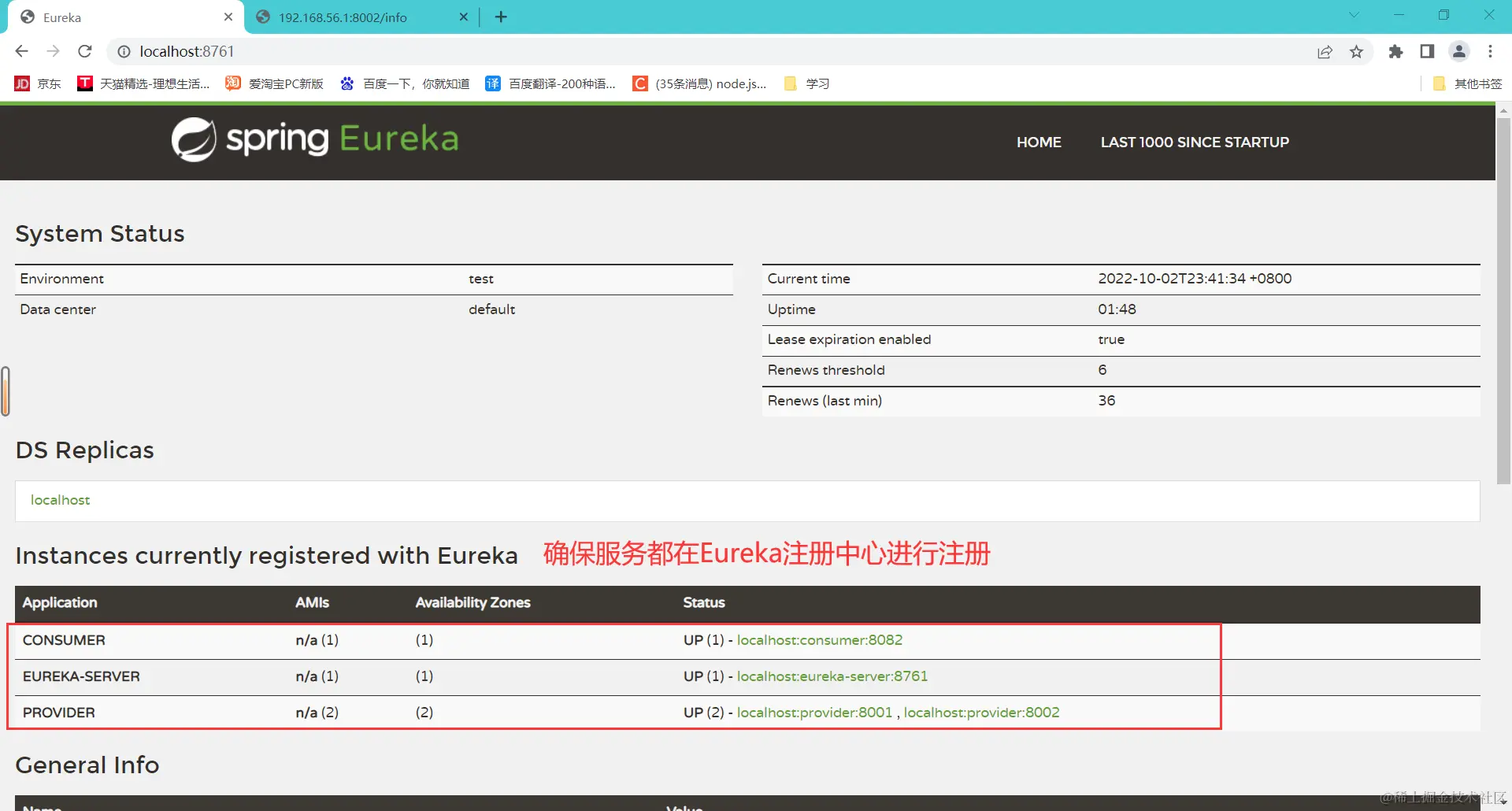Image resolution: width=1512 pixels, height=811 pixels.
Task: Click the Status column header
Action: [x=704, y=602]
